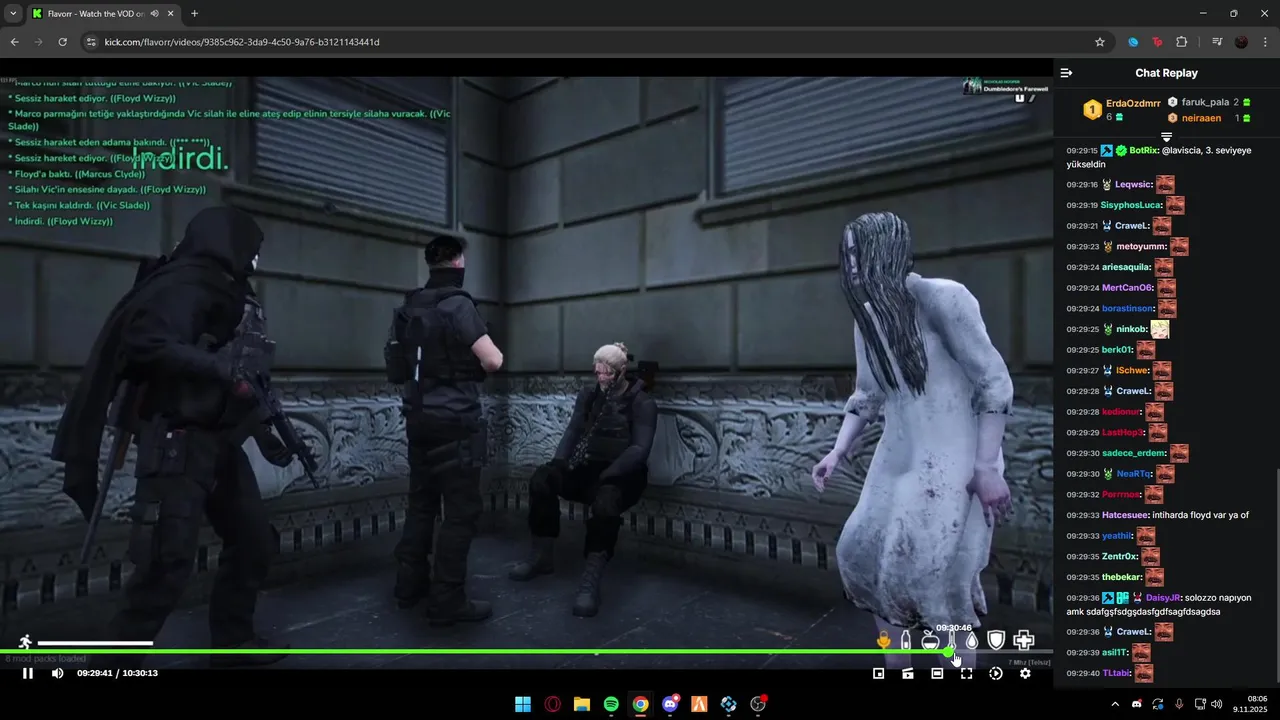The image size is (1280, 720).
Task: Click NeaRTq username in chat
Action: click(1134, 474)
